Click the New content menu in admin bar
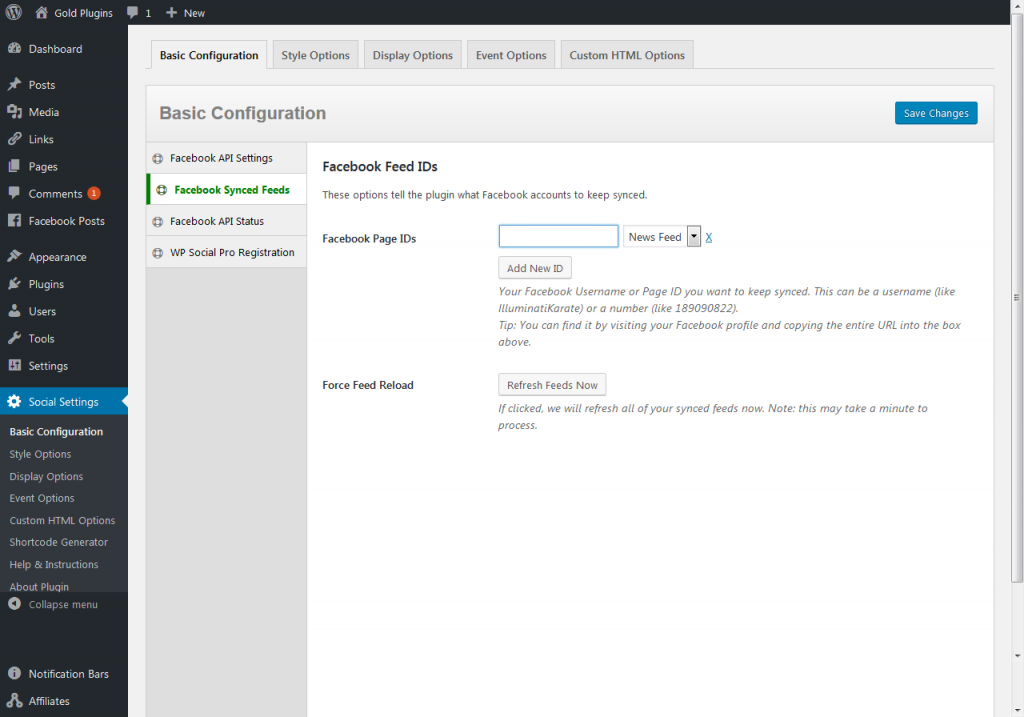Screen dimensions: 1024x717 [185, 13]
